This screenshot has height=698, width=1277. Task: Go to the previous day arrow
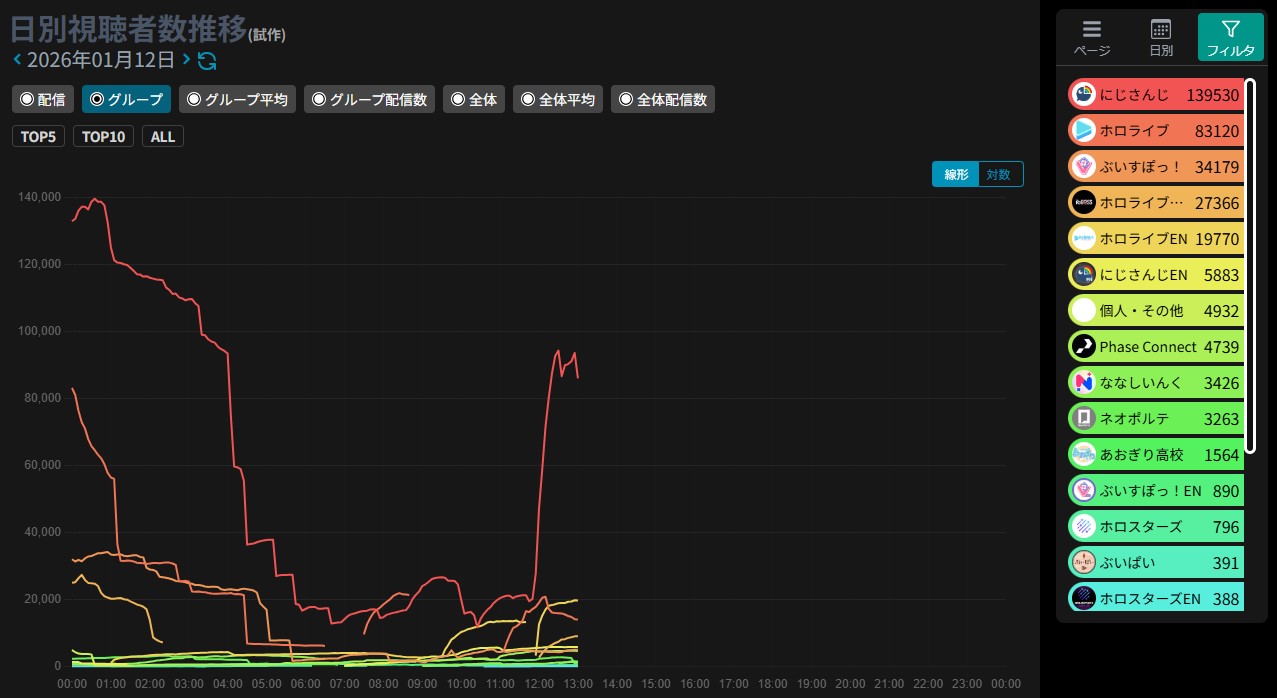point(17,60)
